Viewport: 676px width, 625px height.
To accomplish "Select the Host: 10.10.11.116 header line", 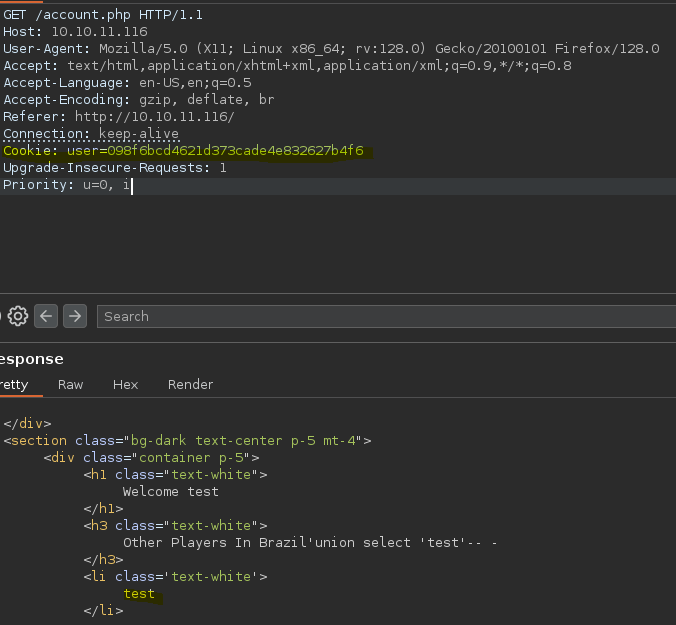I will 75,31.
